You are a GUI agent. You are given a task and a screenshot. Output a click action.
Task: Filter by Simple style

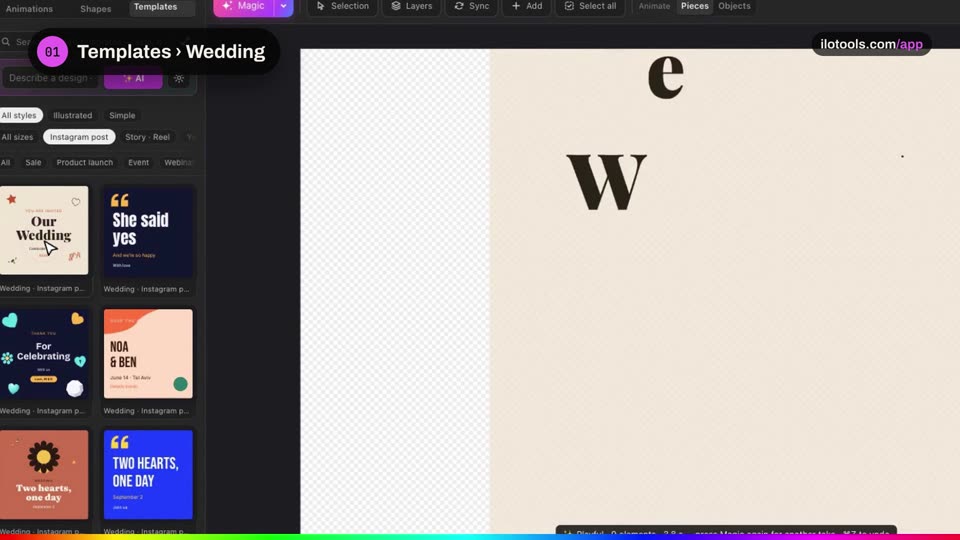(x=122, y=115)
